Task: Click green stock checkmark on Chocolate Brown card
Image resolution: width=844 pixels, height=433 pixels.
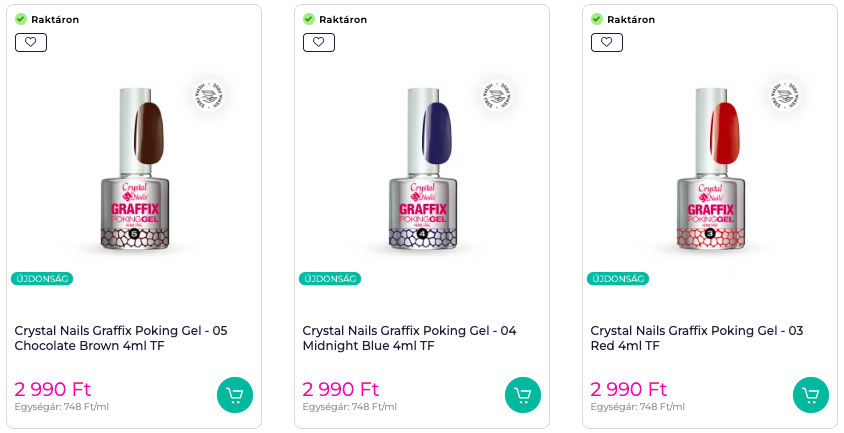Action: [21, 19]
